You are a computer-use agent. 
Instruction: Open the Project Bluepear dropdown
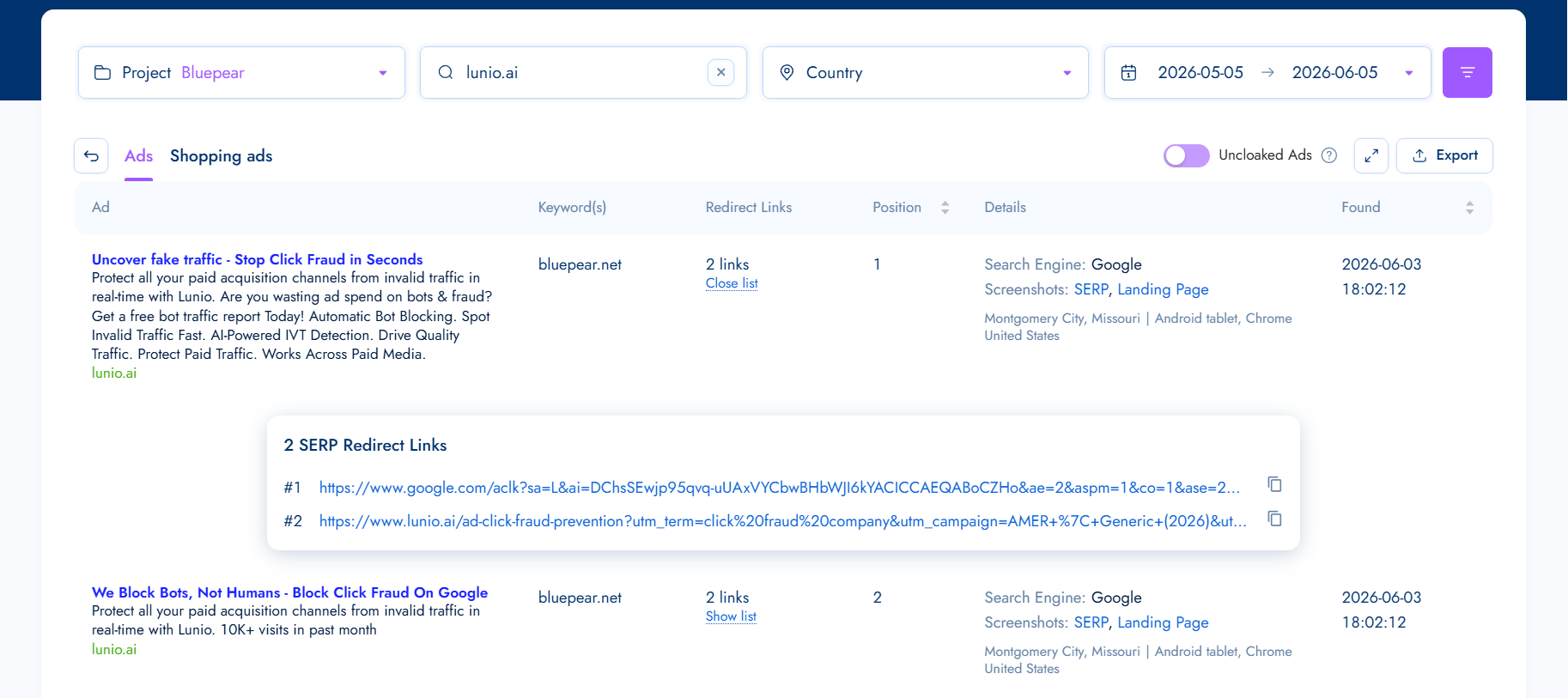pyautogui.click(x=241, y=72)
